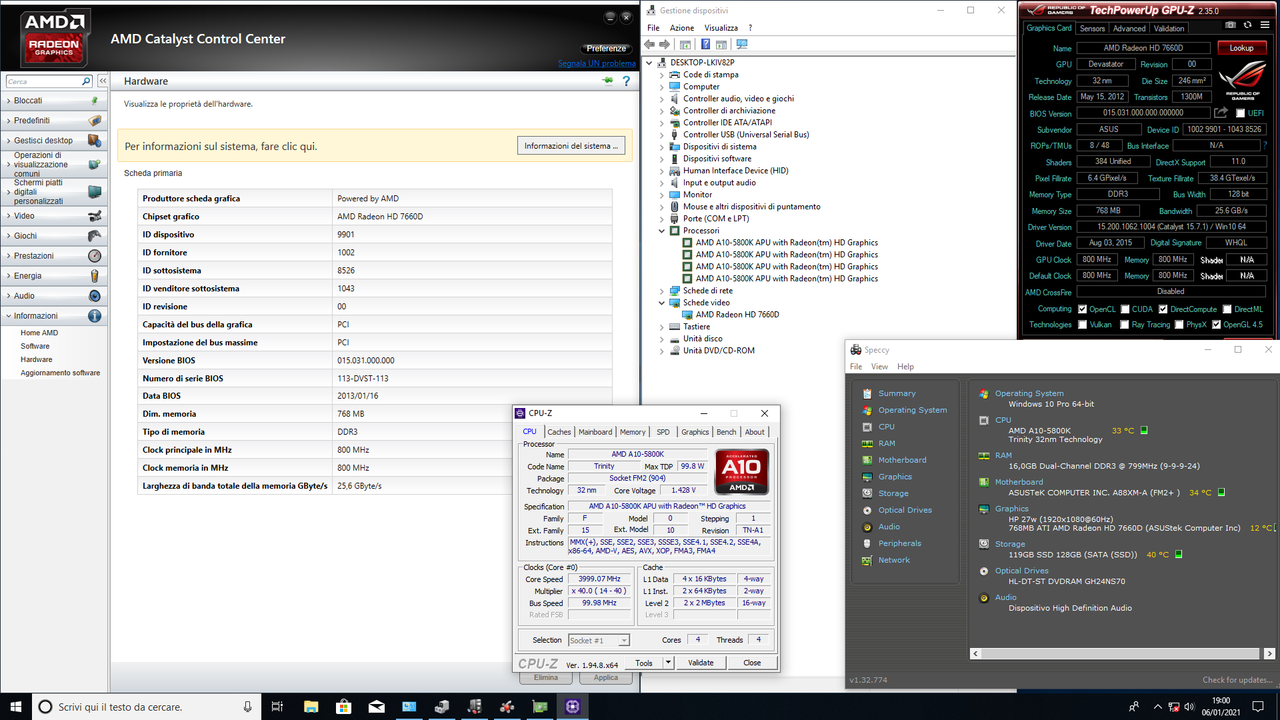Toggle the UEFI checkbox in GPU-Z
Screen dimensions: 1280x720
[1240, 113]
